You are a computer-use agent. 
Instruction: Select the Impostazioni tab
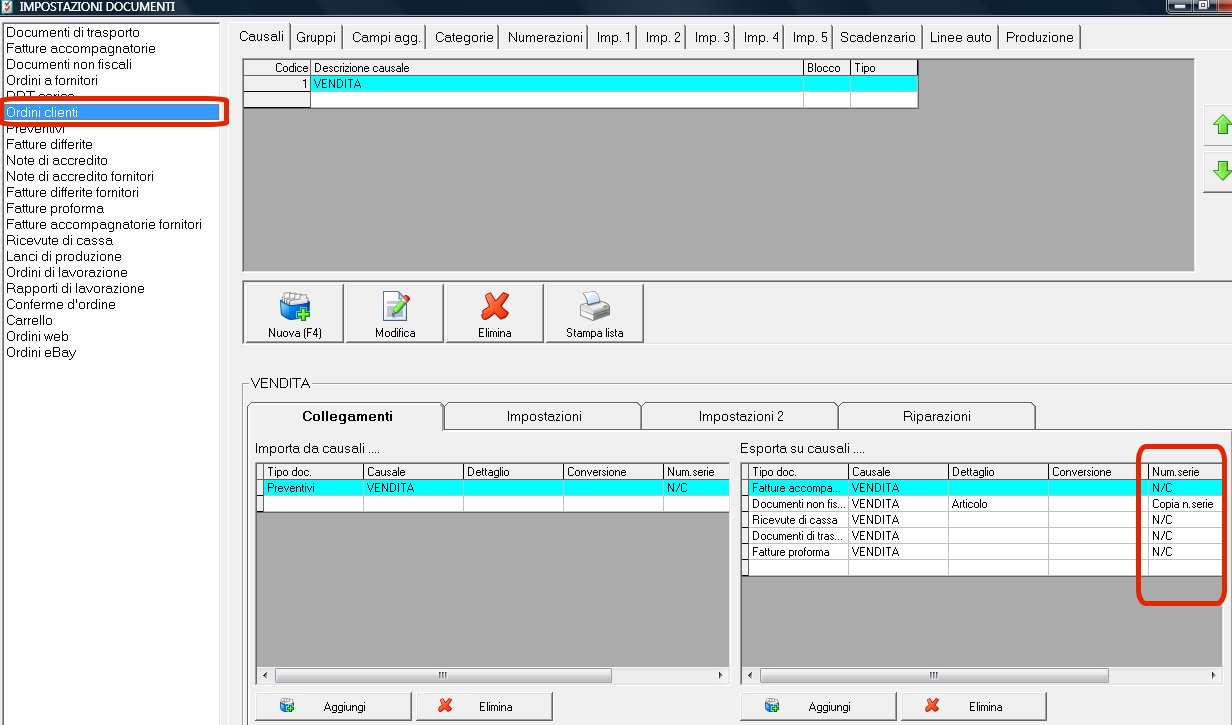pos(544,416)
